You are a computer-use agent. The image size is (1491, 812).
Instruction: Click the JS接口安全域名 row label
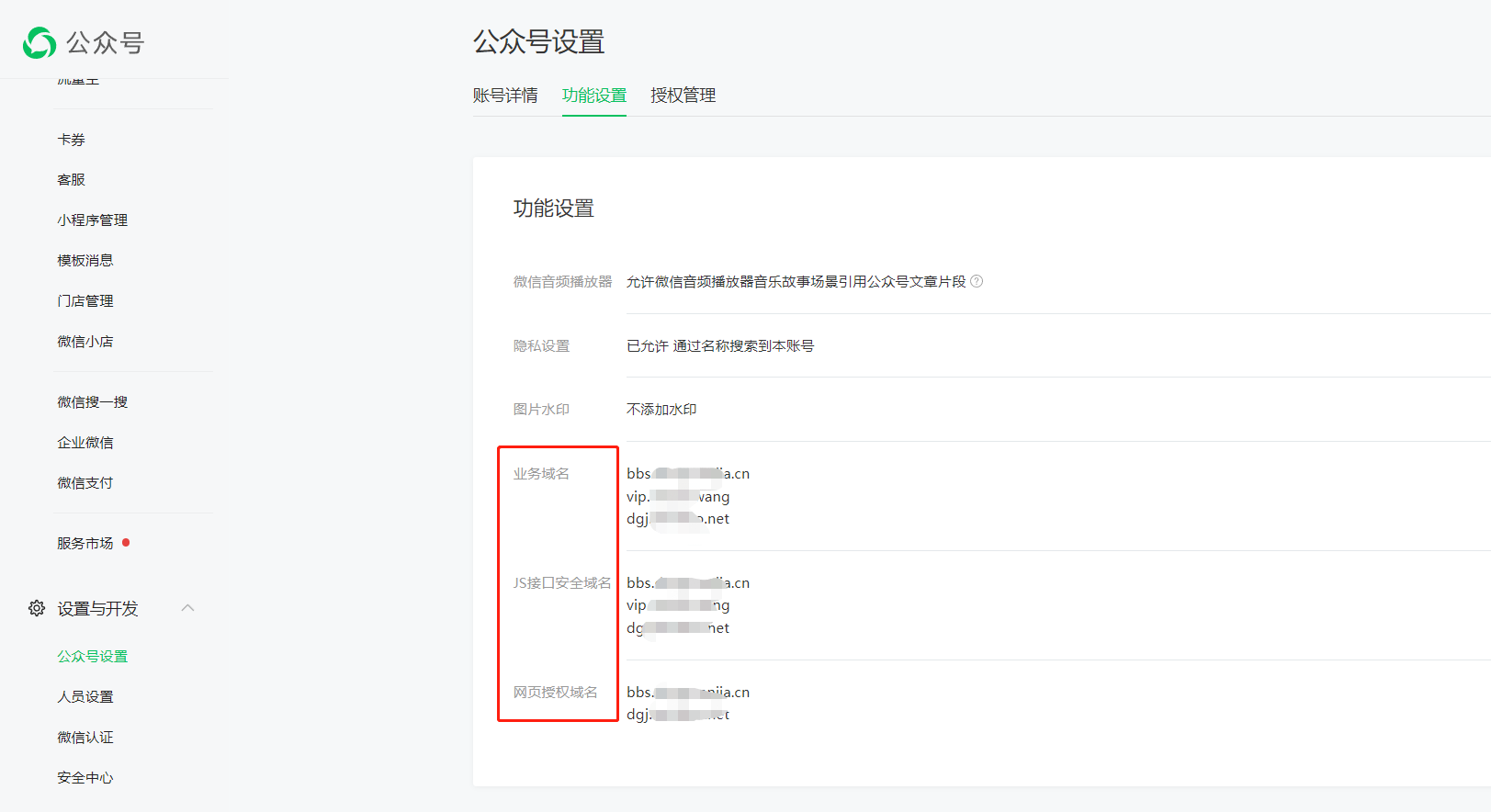[562, 583]
